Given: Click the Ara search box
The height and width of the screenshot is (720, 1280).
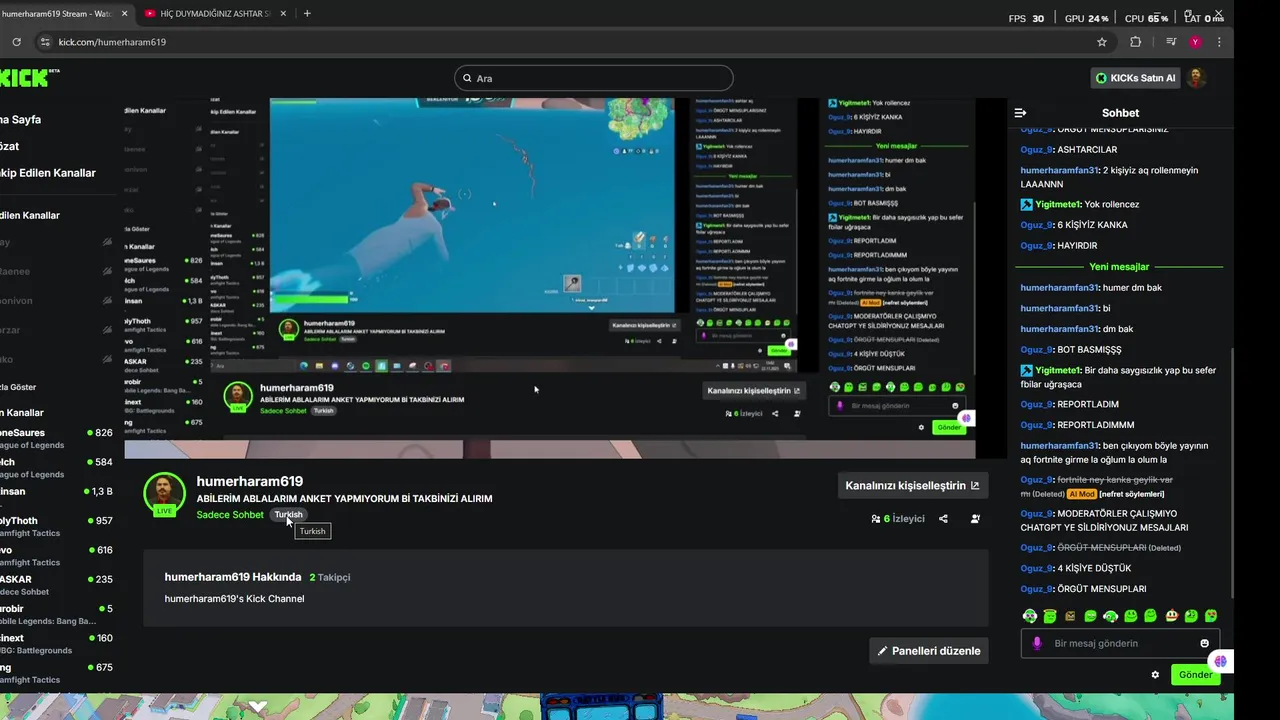Looking at the screenshot, I should pos(593,78).
